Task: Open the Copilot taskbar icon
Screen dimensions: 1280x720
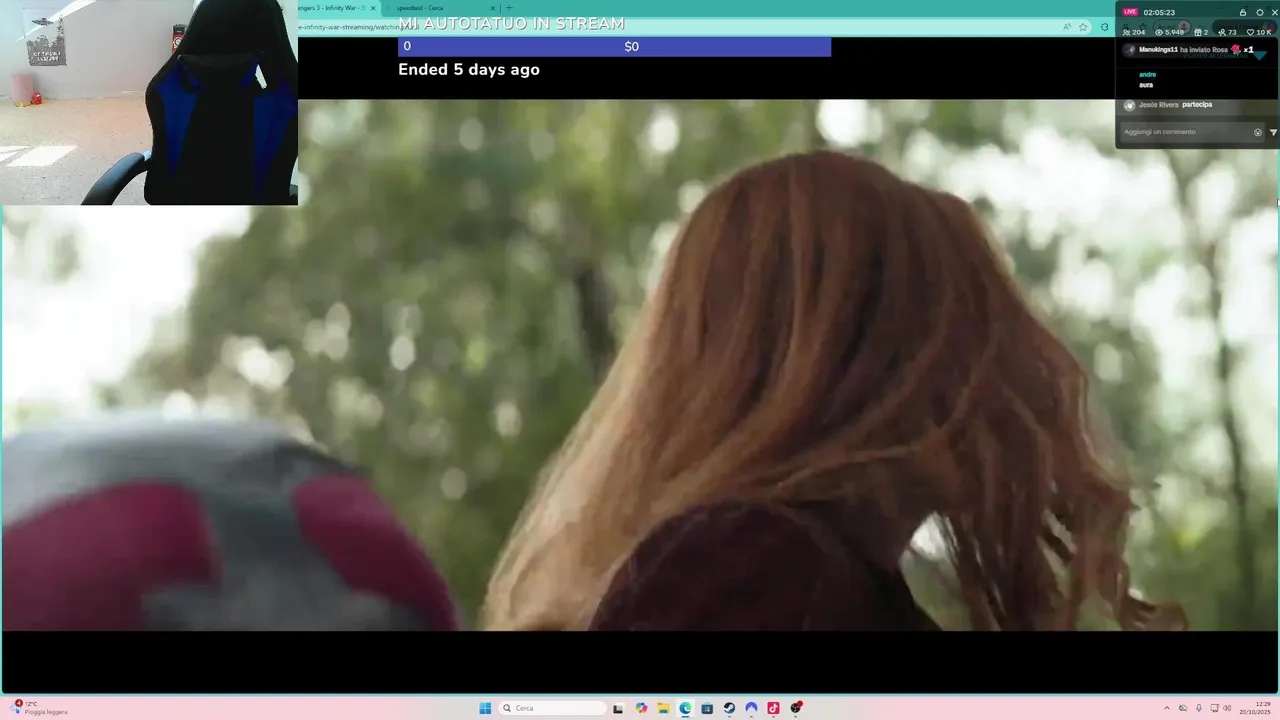Action: (x=641, y=708)
